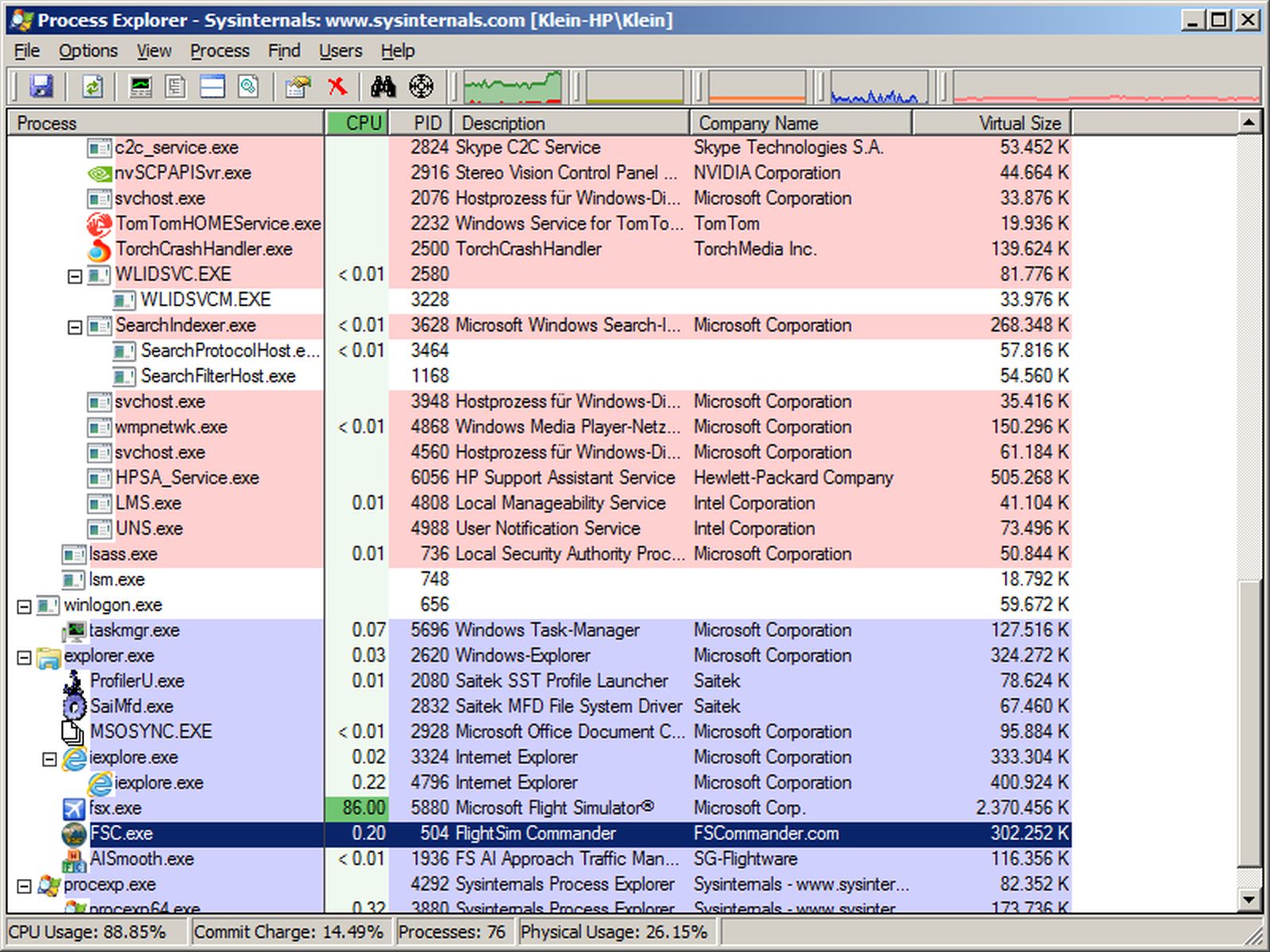Click the blue I/O activity graph

pyautogui.click(x=879, y=86)
